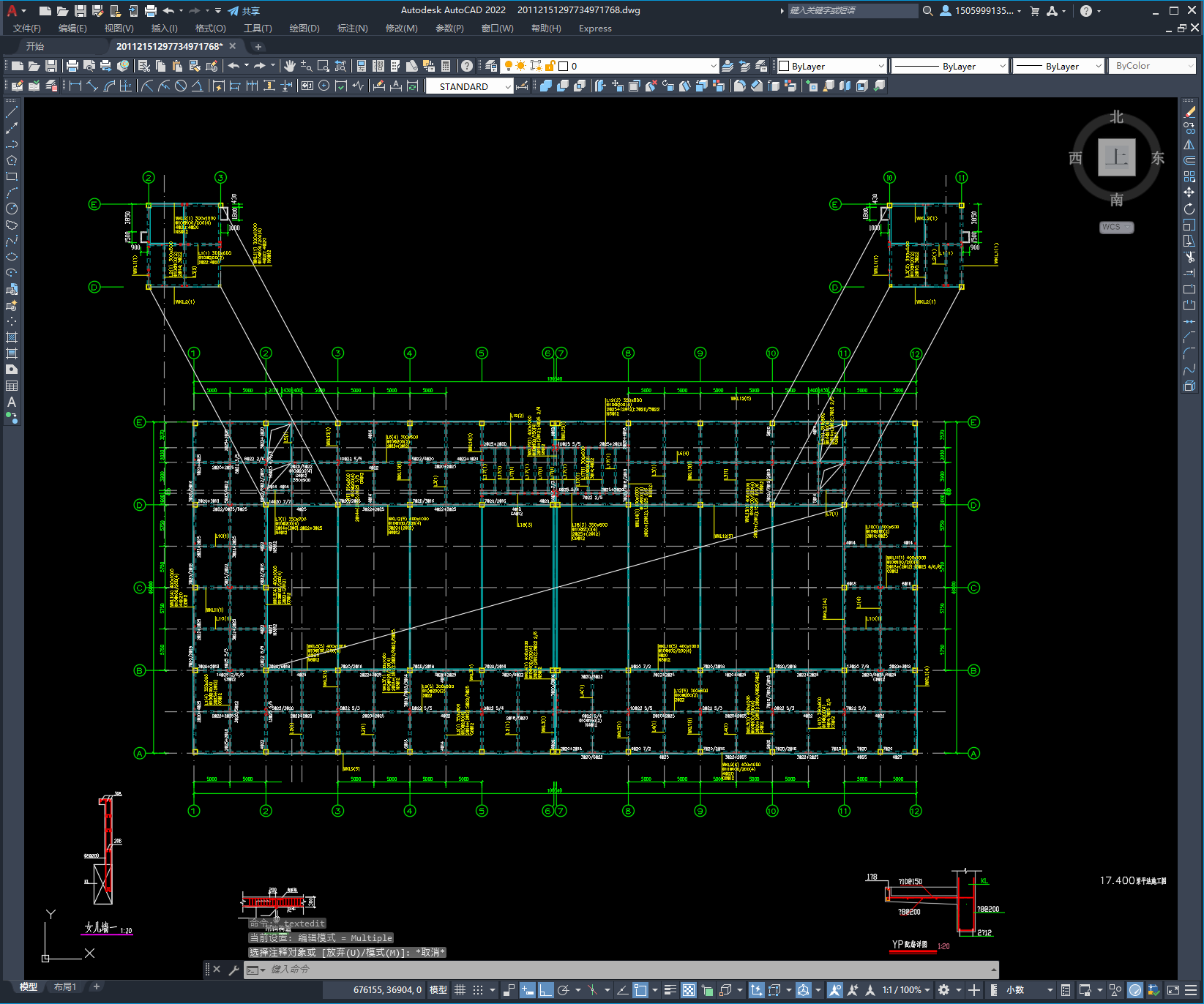This screenshot has height=1004, width=1204.
Task: Switch to the 布局1 layout tab
Action: click(x=65, y=987)
